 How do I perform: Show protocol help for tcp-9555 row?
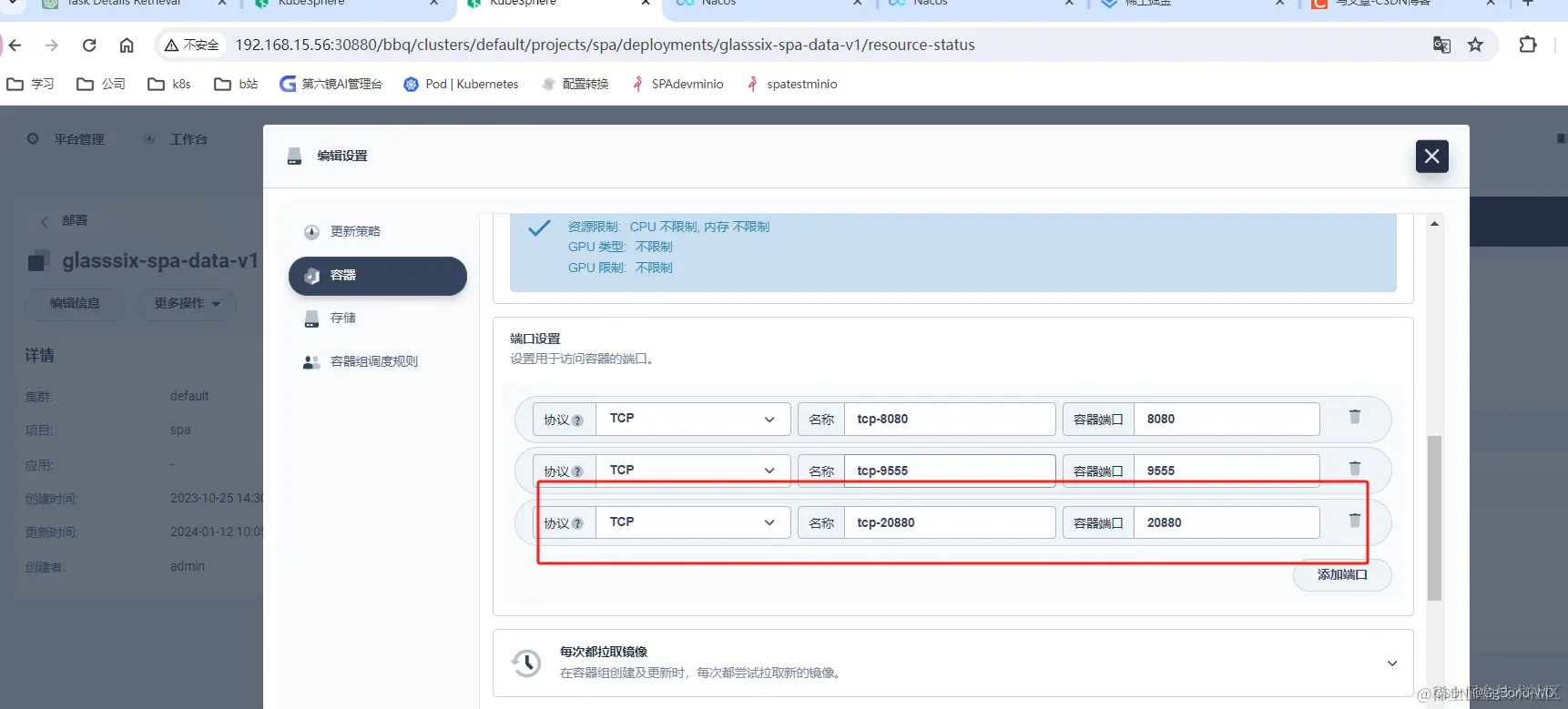point(577,472)
